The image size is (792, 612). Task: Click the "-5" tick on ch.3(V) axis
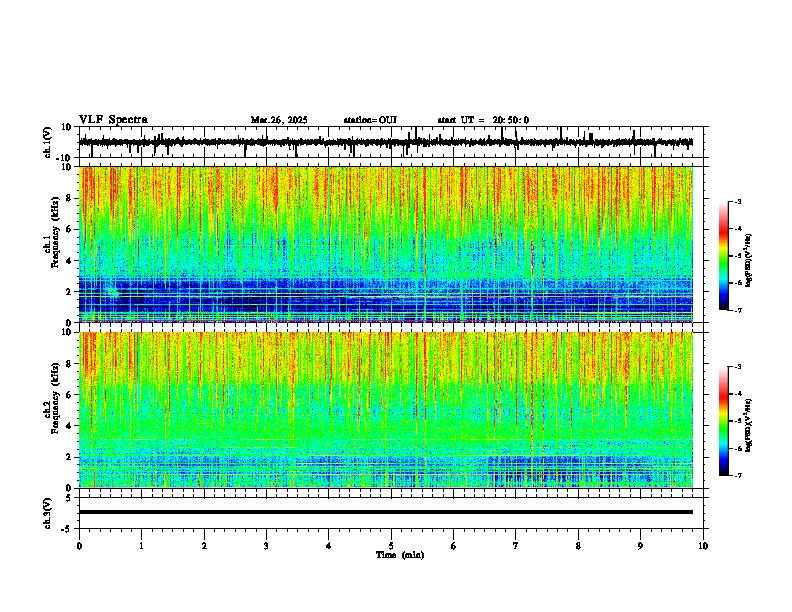[67, 529]
